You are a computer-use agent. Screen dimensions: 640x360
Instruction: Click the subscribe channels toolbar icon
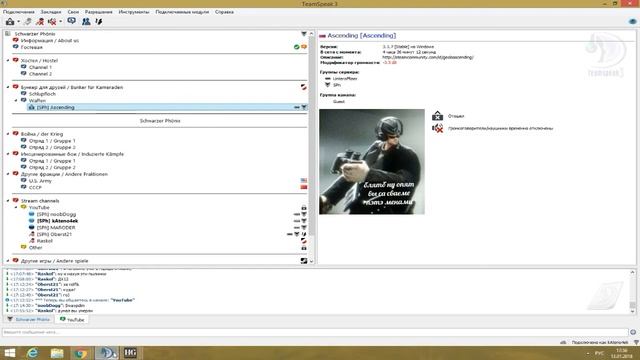pos(72,21)
